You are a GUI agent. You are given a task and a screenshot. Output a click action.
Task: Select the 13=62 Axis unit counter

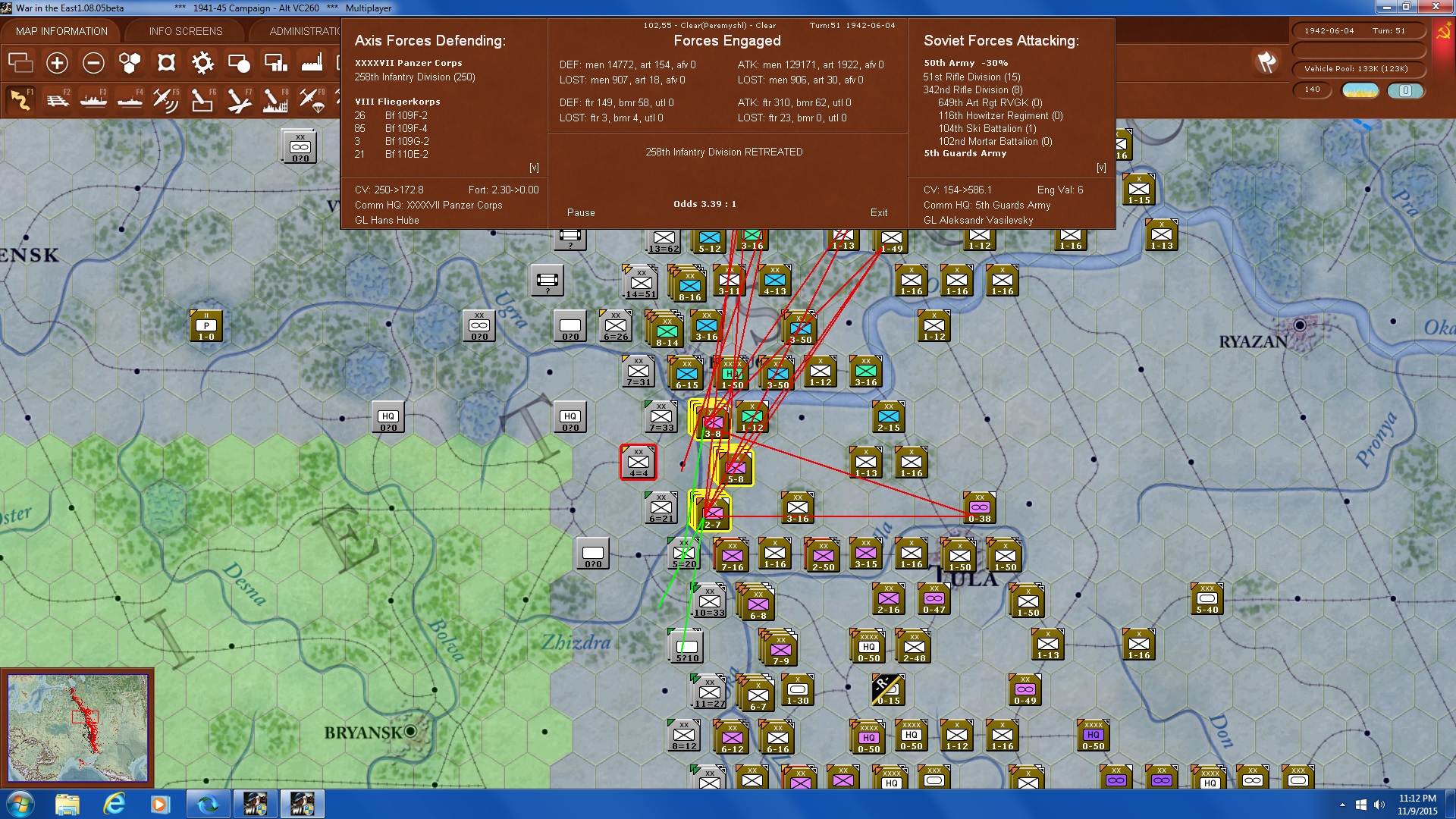664,240
